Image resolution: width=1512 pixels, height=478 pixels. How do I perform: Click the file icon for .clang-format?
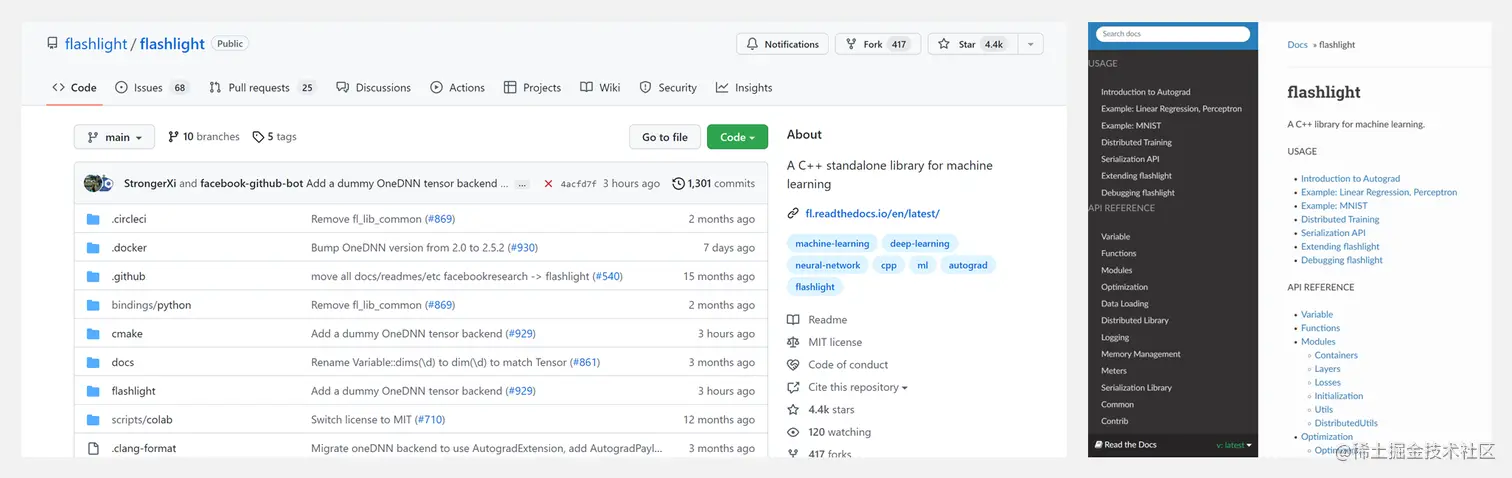point(93,448)
